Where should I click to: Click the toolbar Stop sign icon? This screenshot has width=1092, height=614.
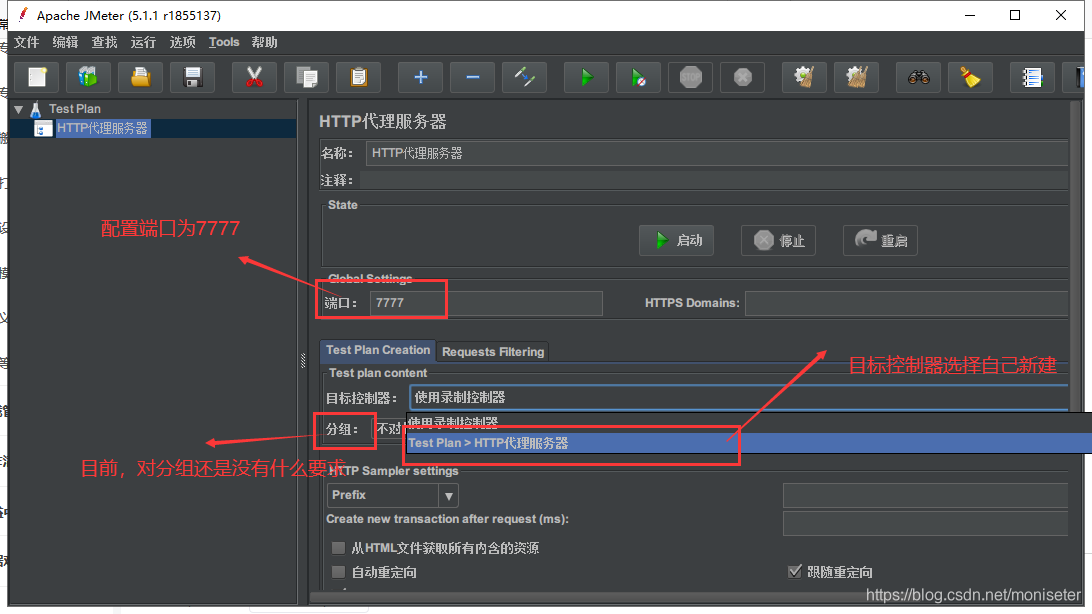690,77
